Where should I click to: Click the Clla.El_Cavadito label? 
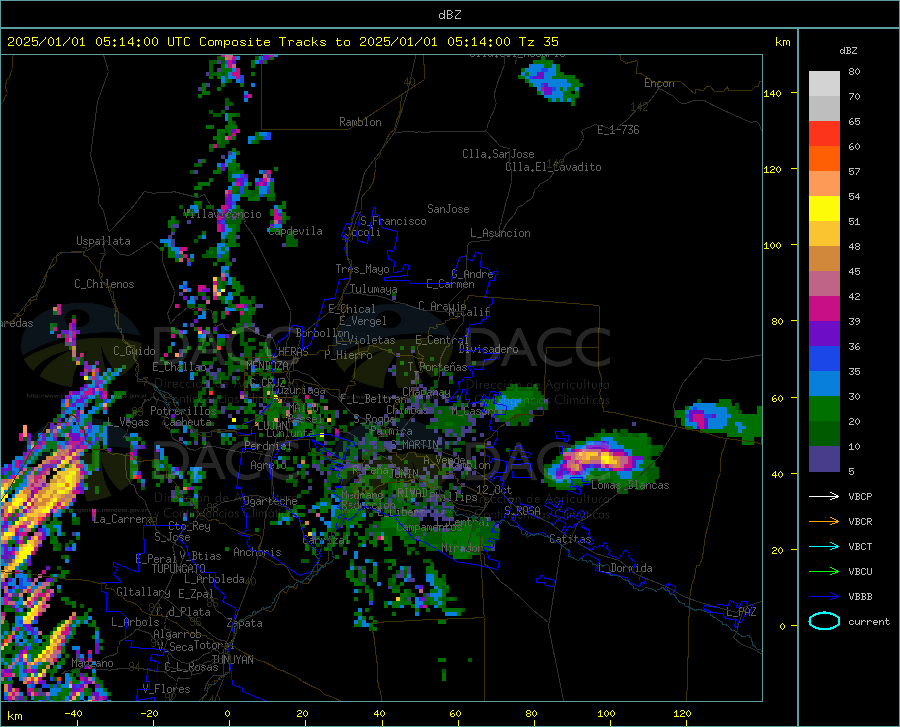coord(553,167)
